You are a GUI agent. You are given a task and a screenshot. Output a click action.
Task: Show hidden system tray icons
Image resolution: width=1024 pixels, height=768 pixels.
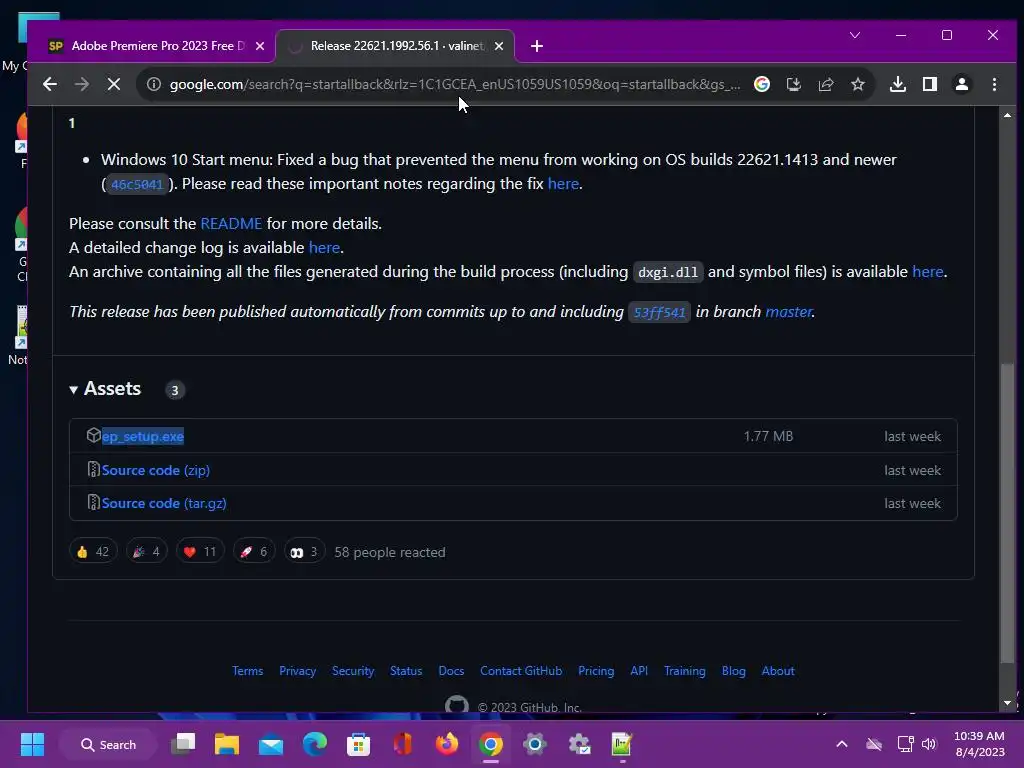pos(842,744)
